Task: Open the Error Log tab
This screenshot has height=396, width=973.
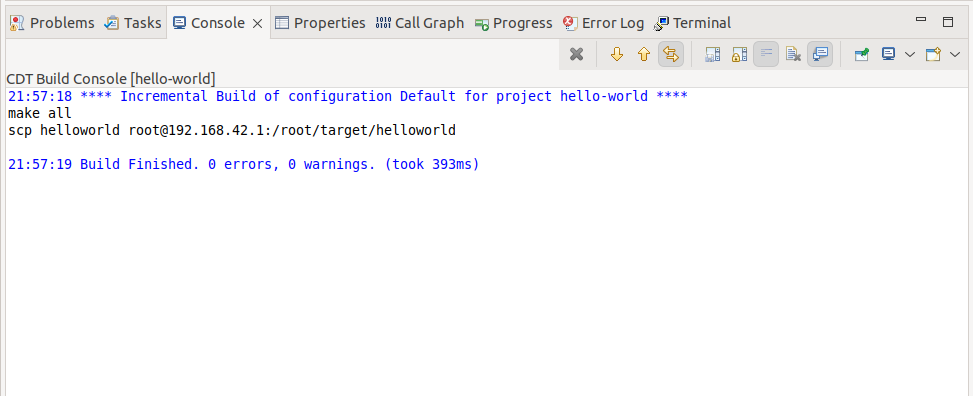Action: tap(603, 23)
